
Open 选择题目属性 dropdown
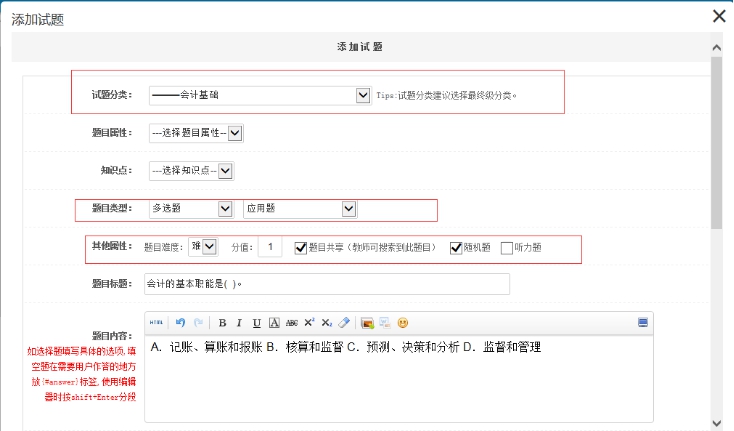[x=196, y=133]
